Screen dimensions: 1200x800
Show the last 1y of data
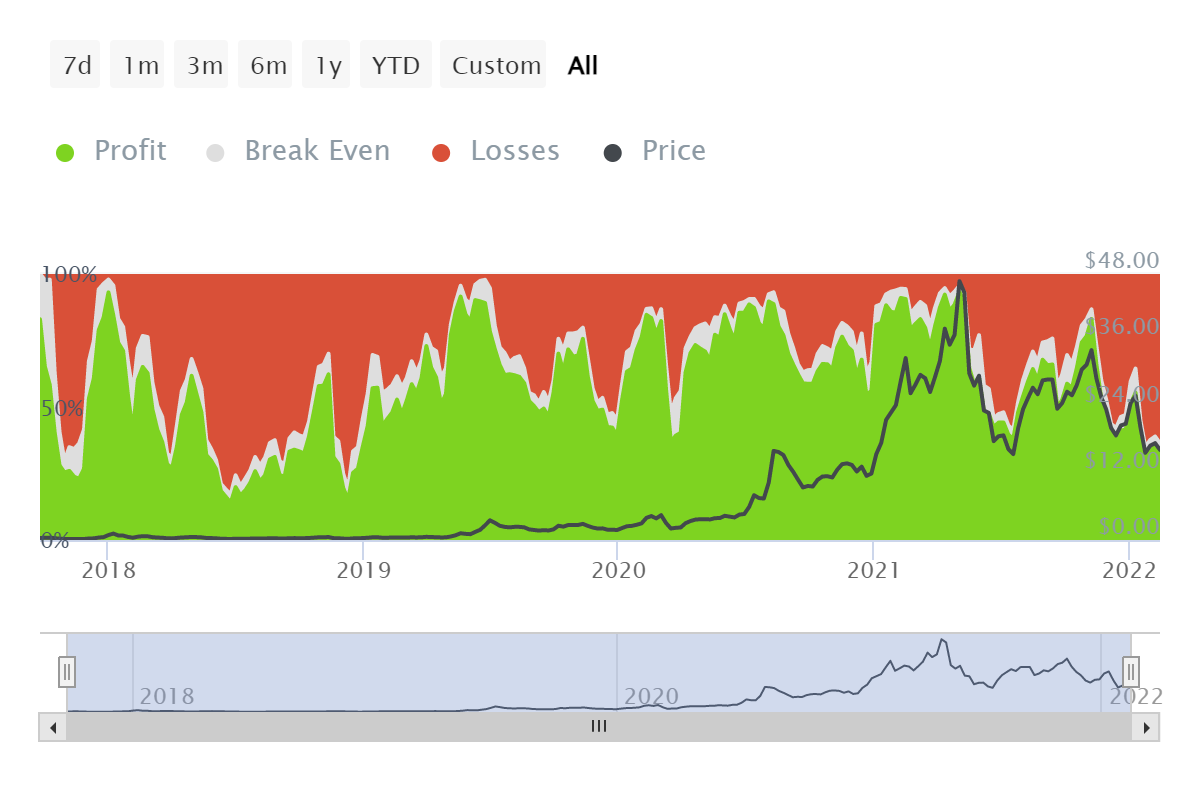(x=329, y=66)
